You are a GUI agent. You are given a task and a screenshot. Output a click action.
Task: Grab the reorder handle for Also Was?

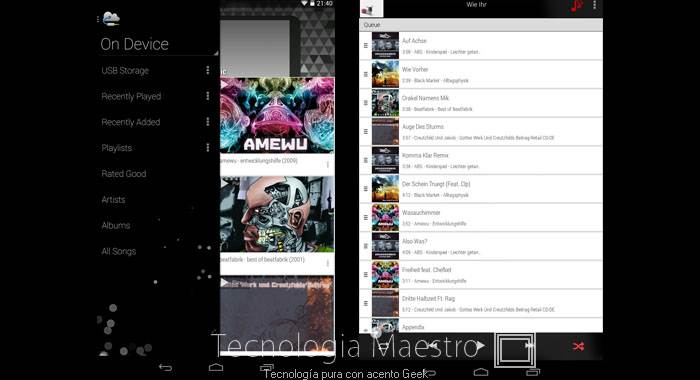[366, 246]
